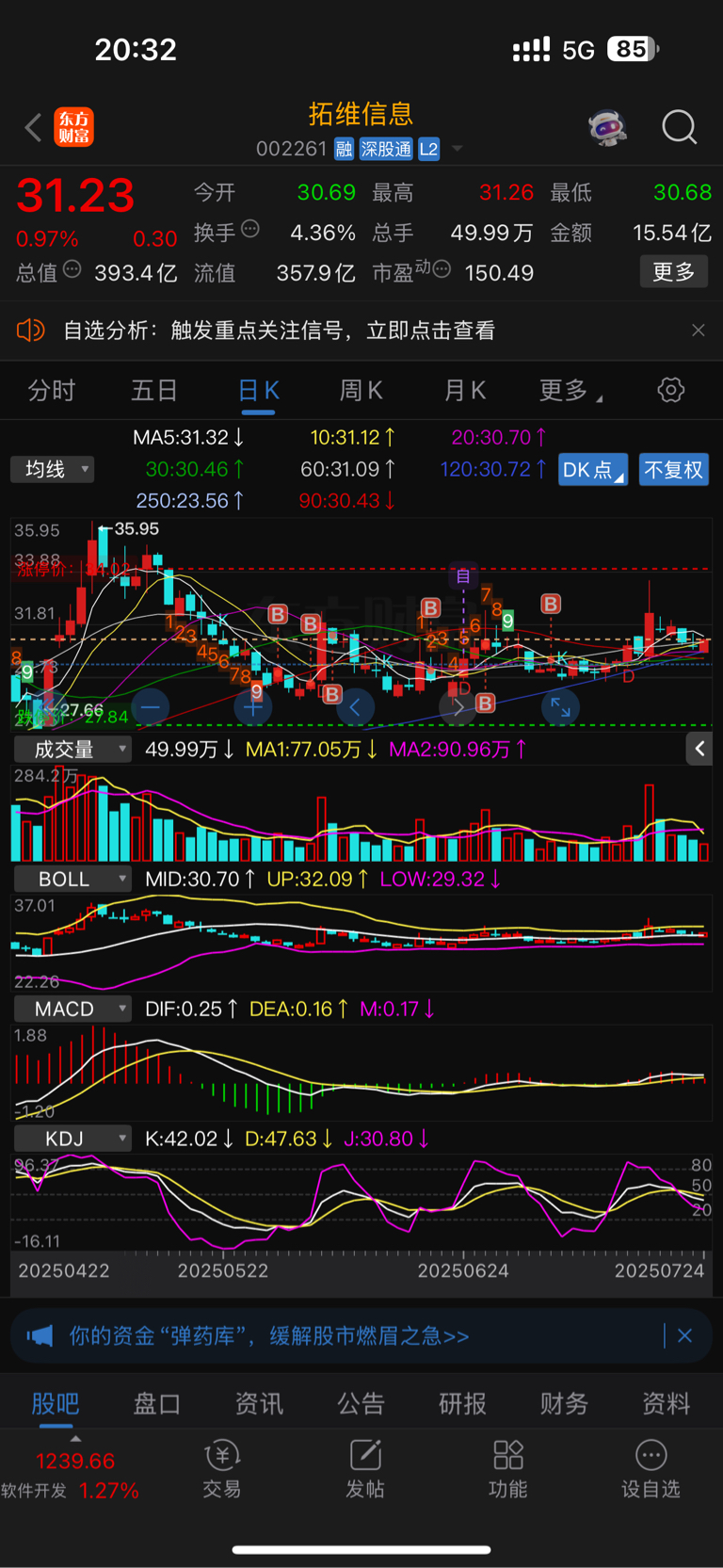Open 软件开发 sector index 1239.66
This screenshot has width=723, height=1568.
point(71,1475)
